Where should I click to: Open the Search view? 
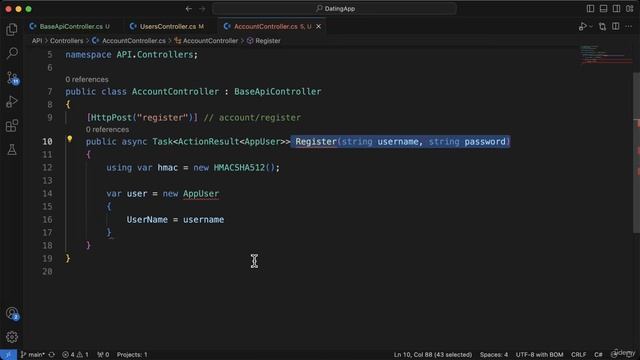pos(12,53)
